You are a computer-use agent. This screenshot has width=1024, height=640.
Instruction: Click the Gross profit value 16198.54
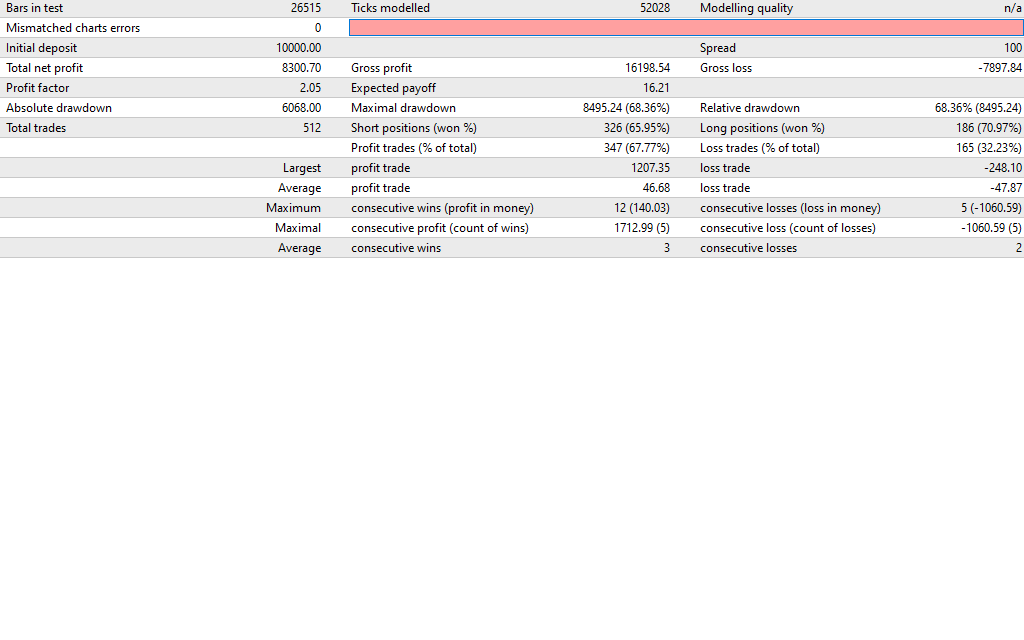pos(645,68)
